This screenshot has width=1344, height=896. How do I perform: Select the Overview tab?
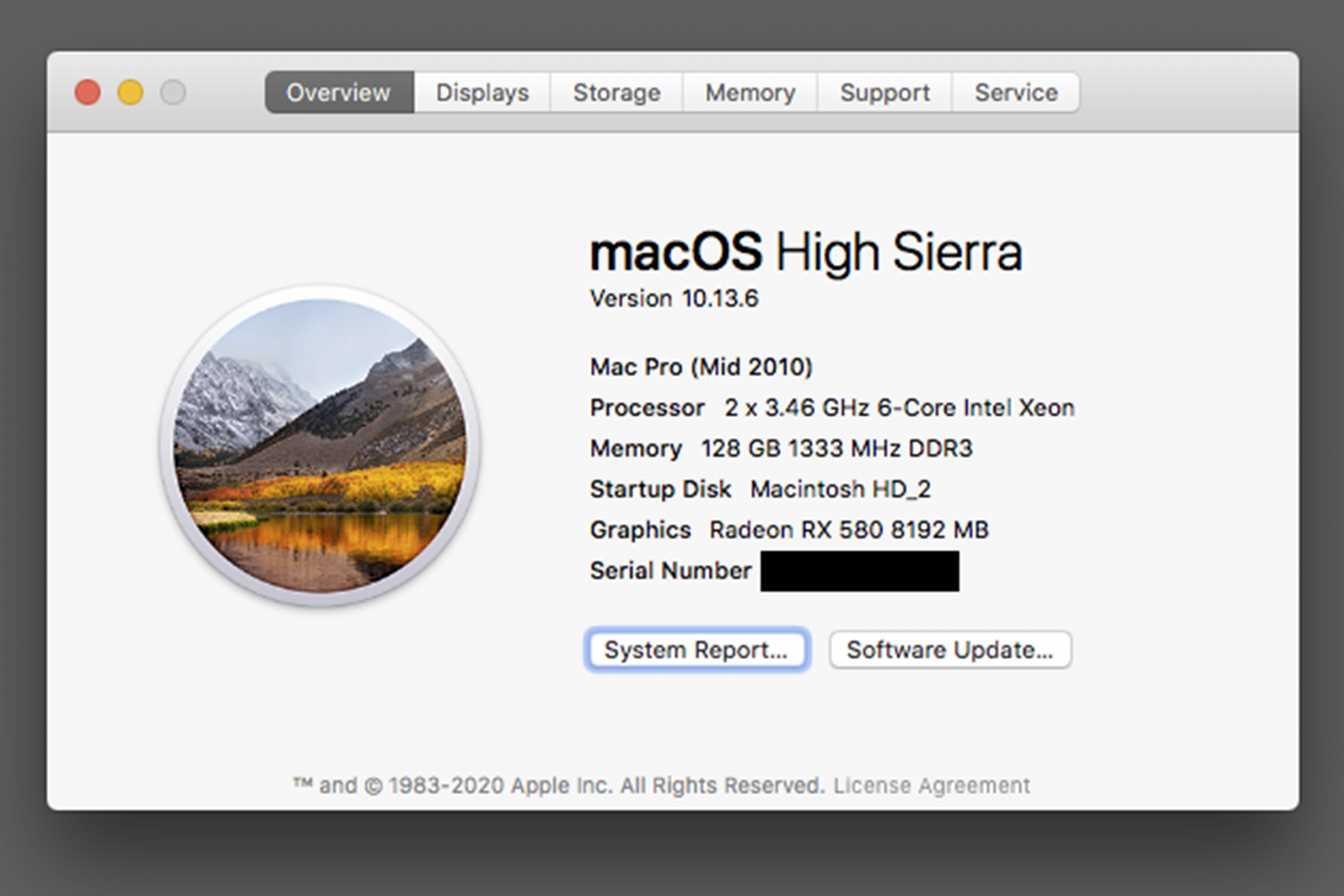pyautogui.click(x=339, y=92)
